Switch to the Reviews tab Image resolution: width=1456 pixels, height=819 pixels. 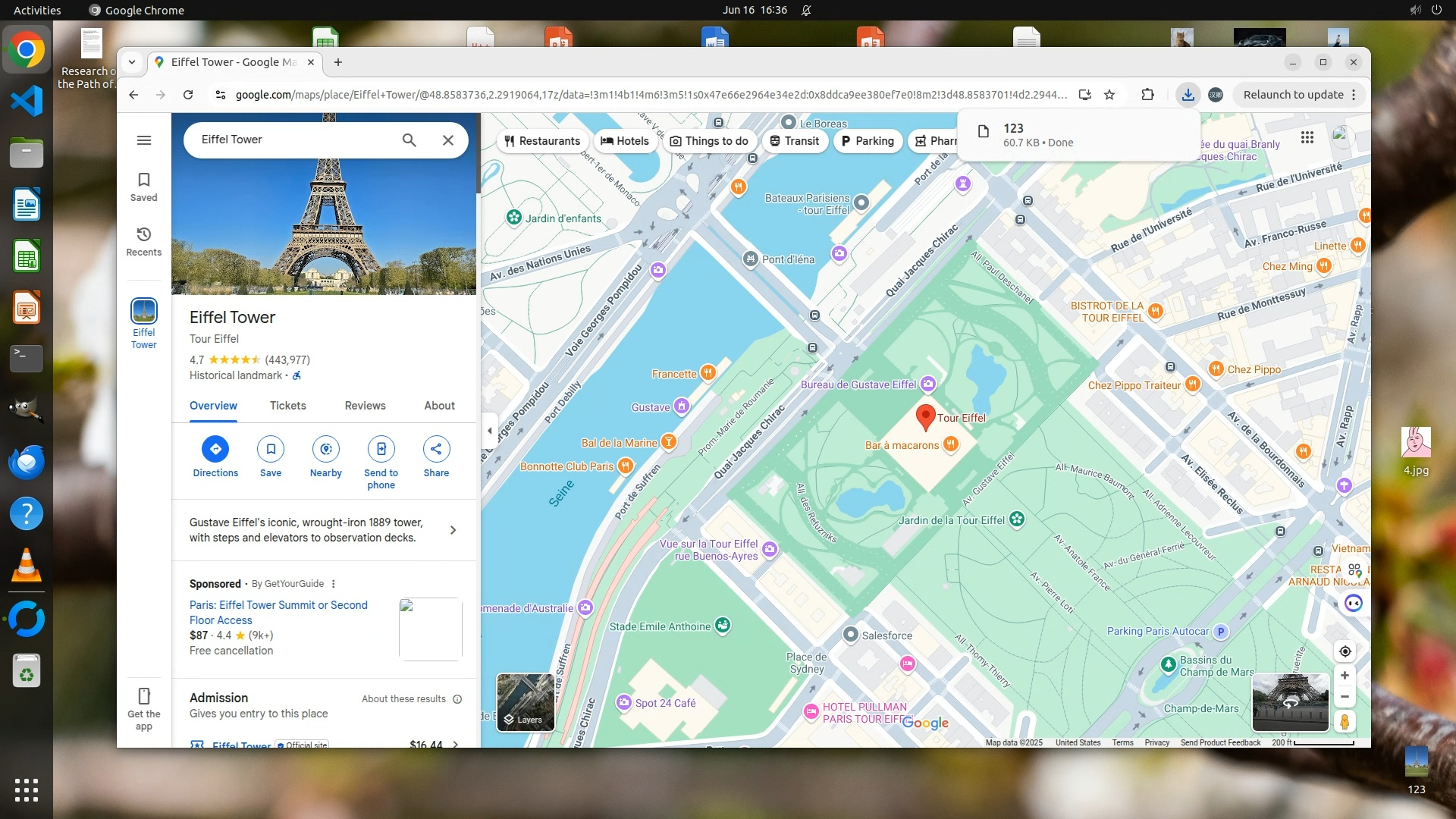coord(365,406)
